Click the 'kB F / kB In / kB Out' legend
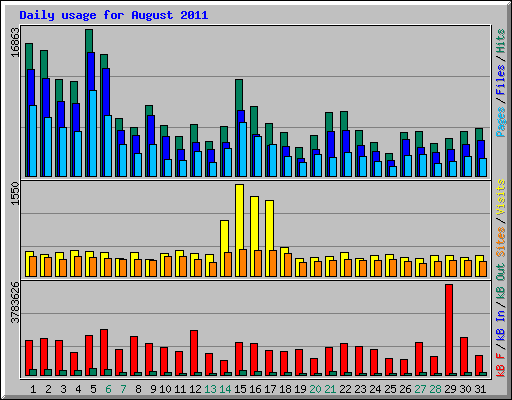The width and height of the screenshot is (512, 400). (501, 320)
